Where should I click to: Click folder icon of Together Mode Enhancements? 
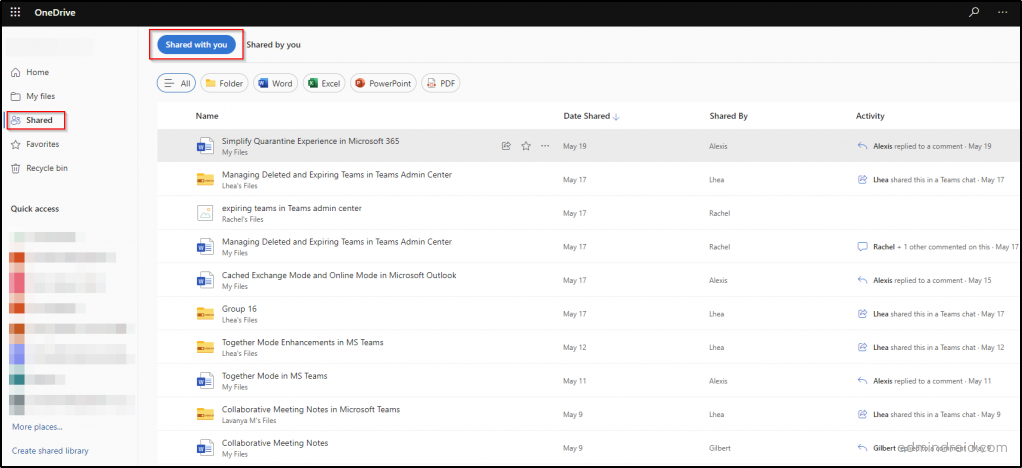pyautogui.click(x=205, y=347)
